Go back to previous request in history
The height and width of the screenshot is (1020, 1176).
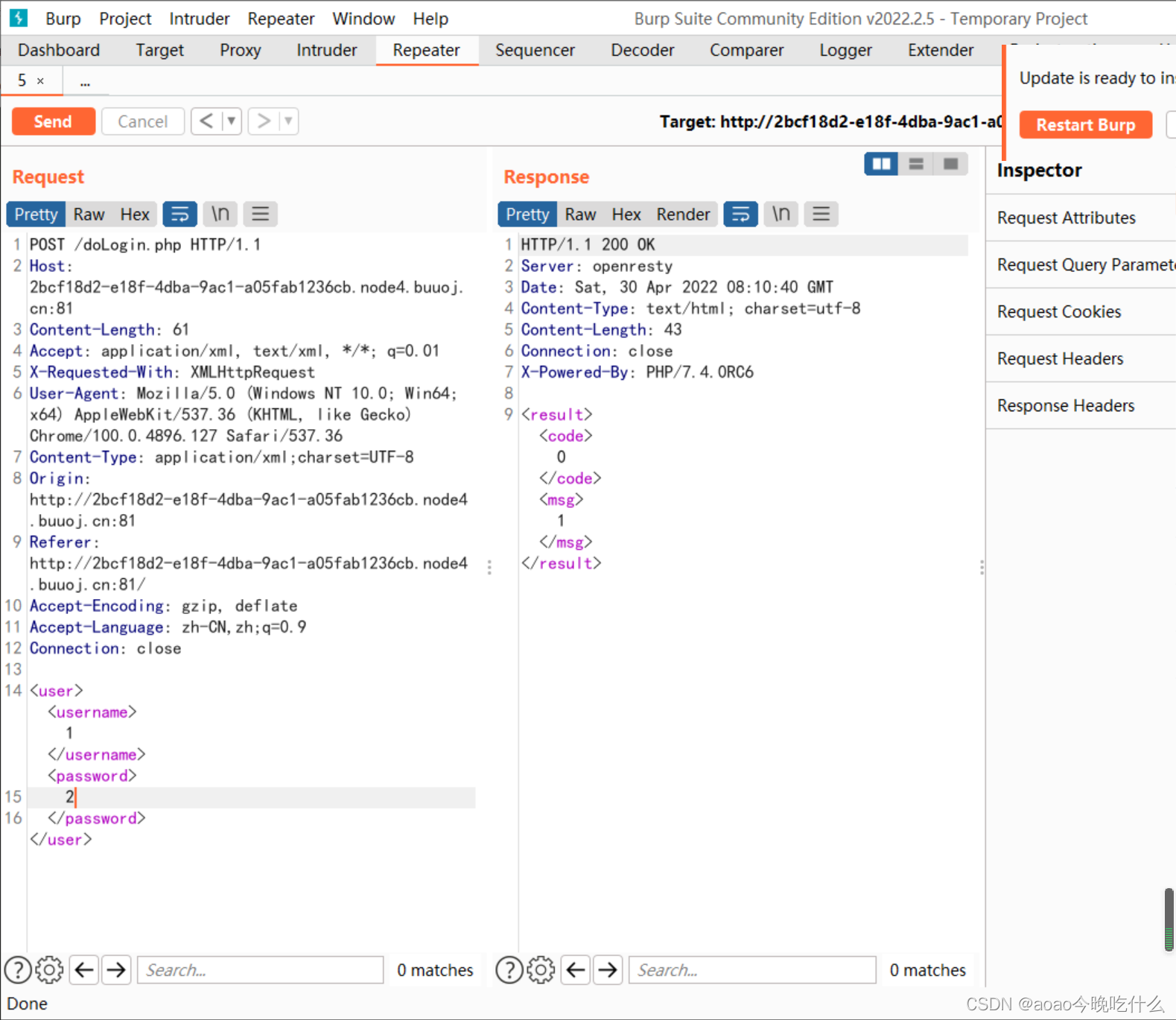[206, 121]
